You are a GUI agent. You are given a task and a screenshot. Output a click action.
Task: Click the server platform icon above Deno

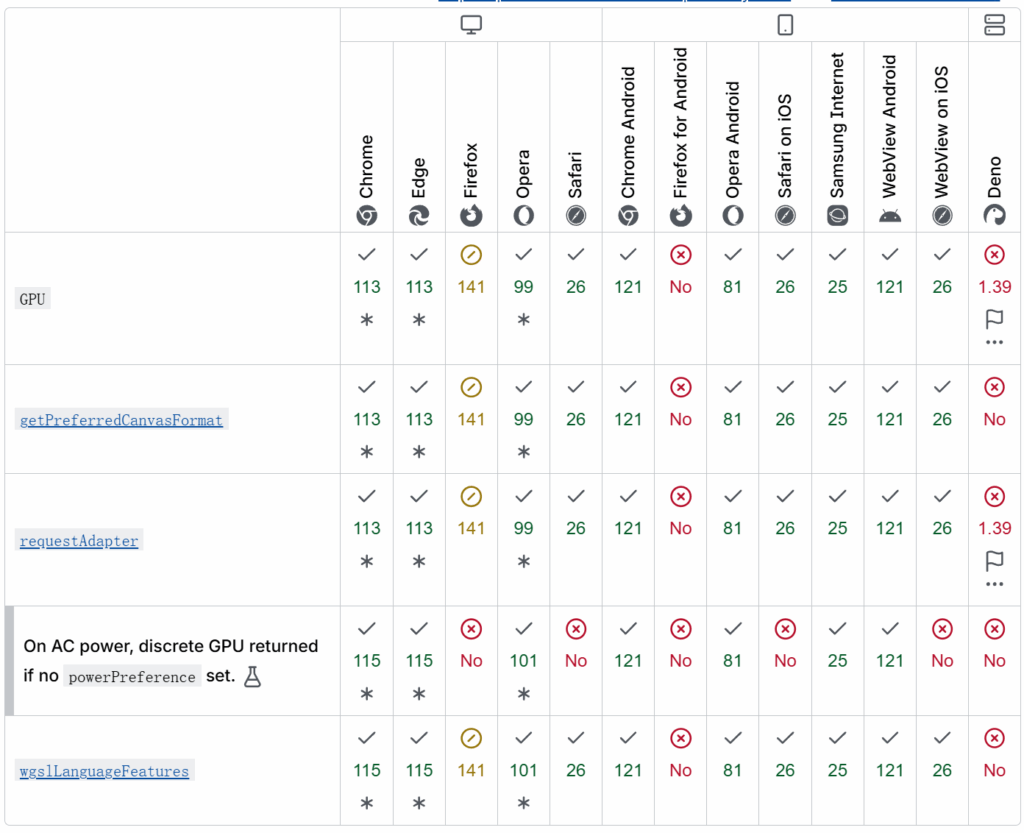click(994, 25)
